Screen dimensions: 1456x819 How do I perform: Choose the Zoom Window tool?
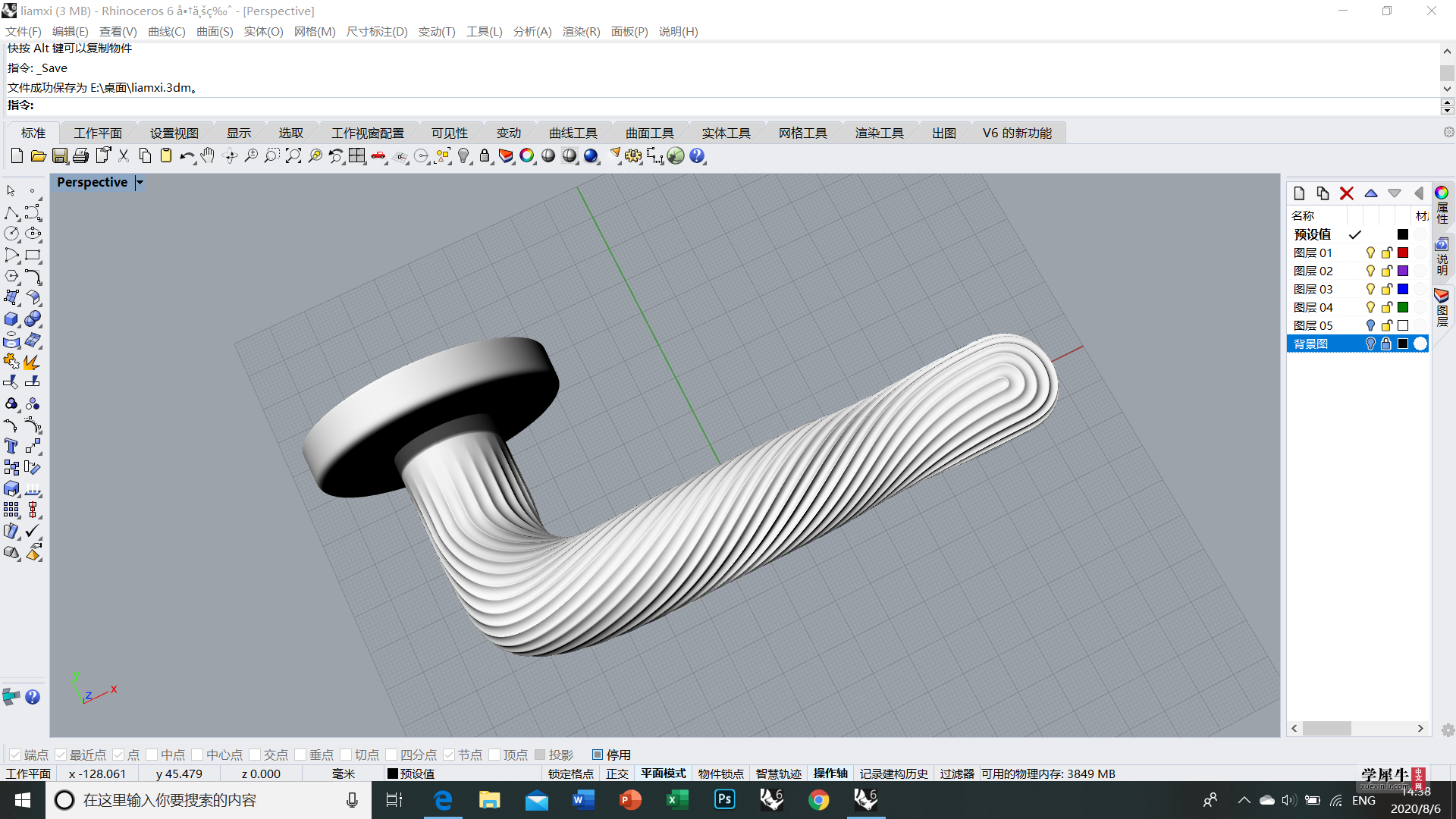(271, 156)
